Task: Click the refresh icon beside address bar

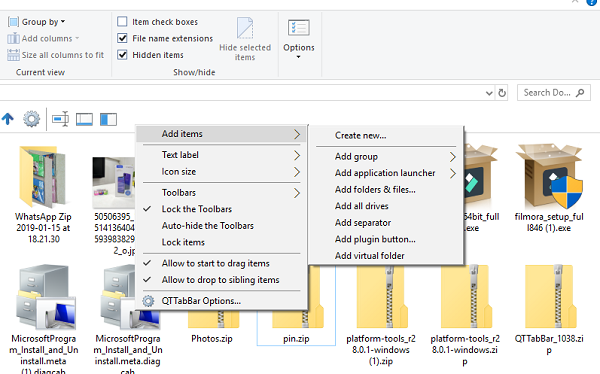Action: pyautogui.click(x=502, y=93)
